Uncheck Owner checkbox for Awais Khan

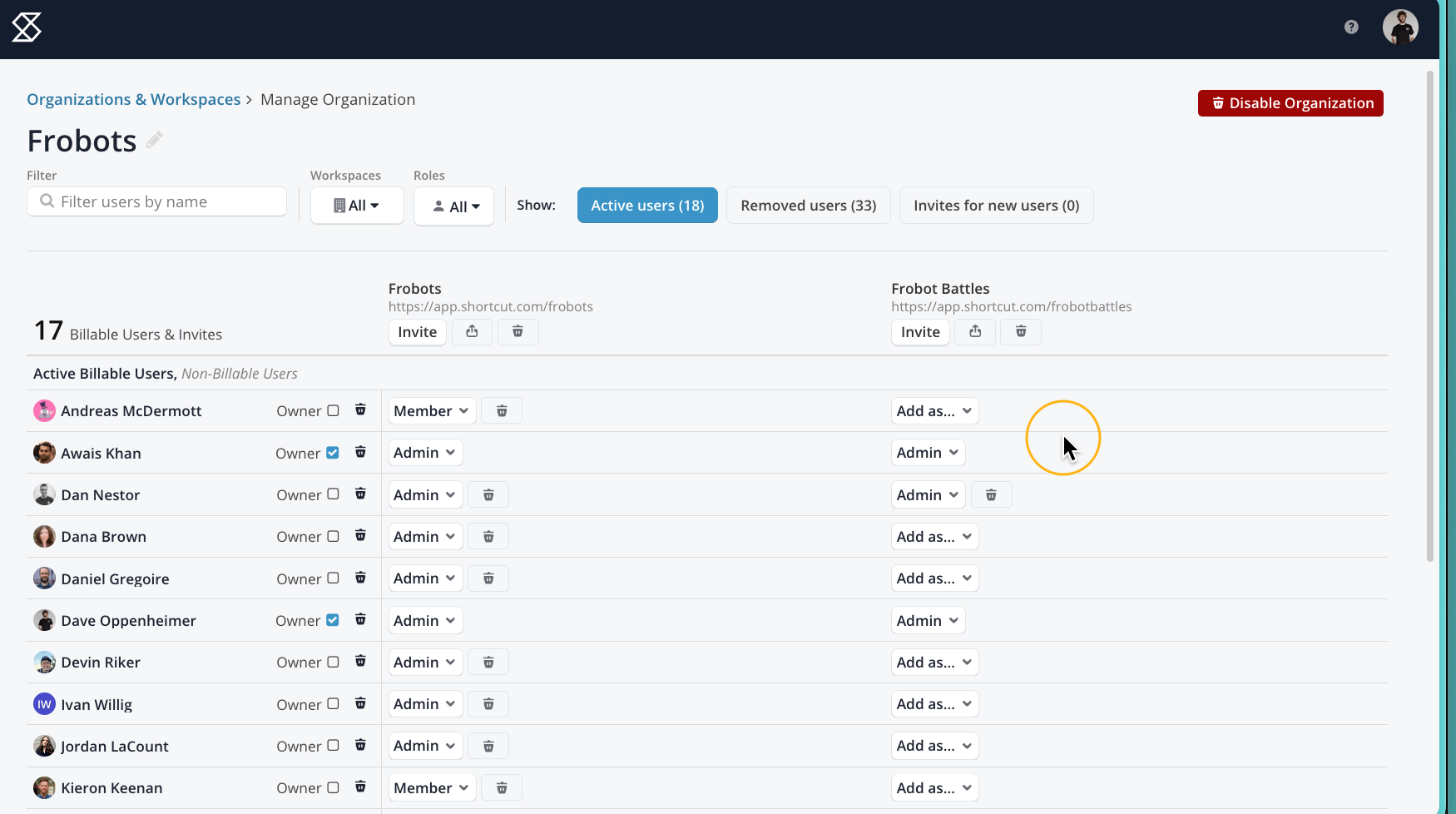(333, 453)
